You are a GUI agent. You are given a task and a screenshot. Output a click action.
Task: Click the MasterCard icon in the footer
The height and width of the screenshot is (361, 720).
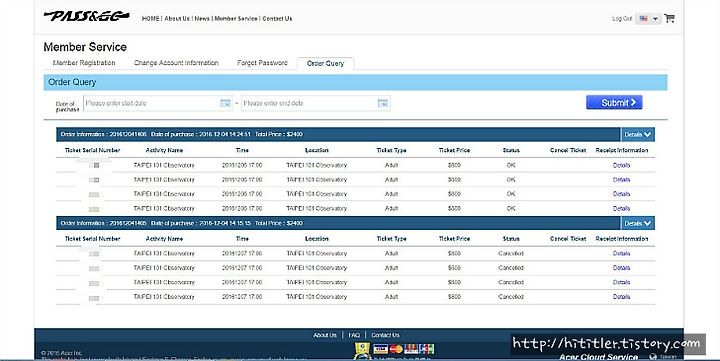click(x=396, y=350)
